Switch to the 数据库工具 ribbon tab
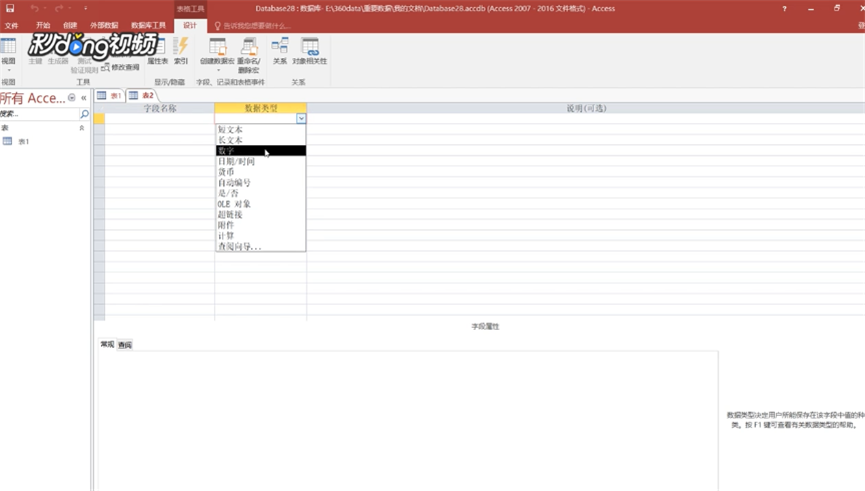The height and width of the screenshot is (491, 865). tap(148, 25)
